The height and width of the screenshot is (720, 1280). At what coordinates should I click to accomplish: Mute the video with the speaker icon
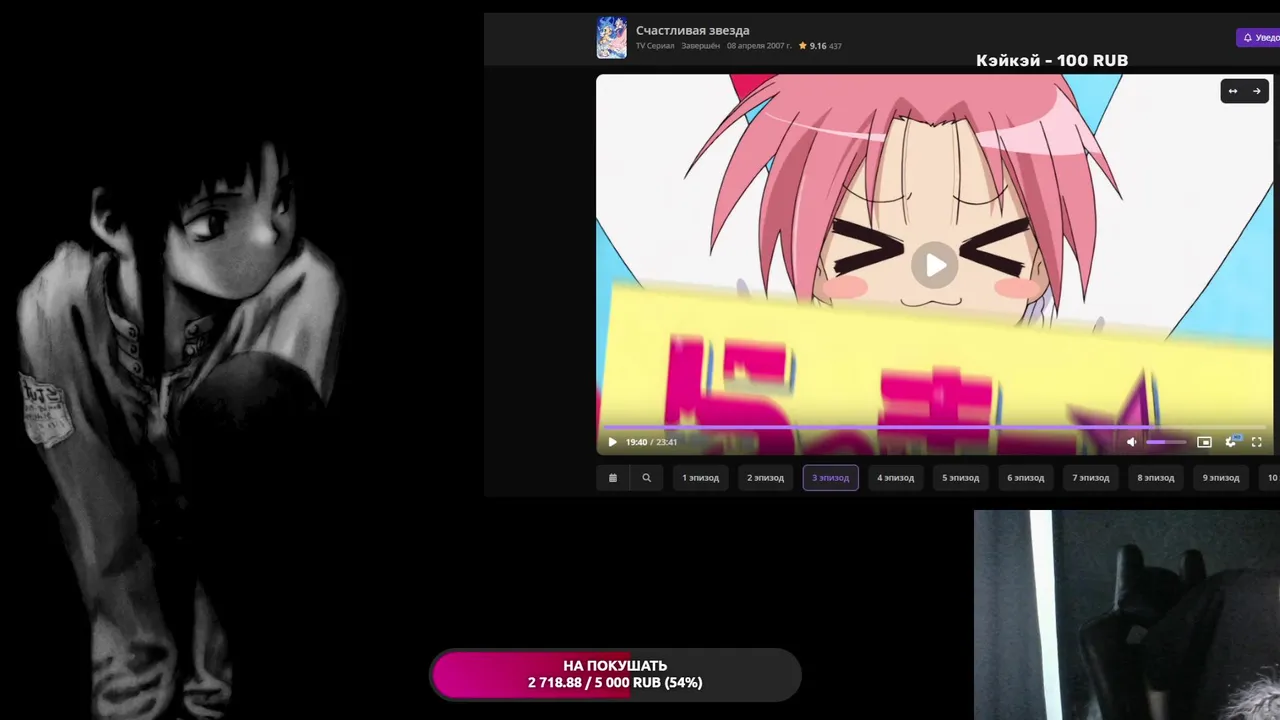tap(1131, 442)
